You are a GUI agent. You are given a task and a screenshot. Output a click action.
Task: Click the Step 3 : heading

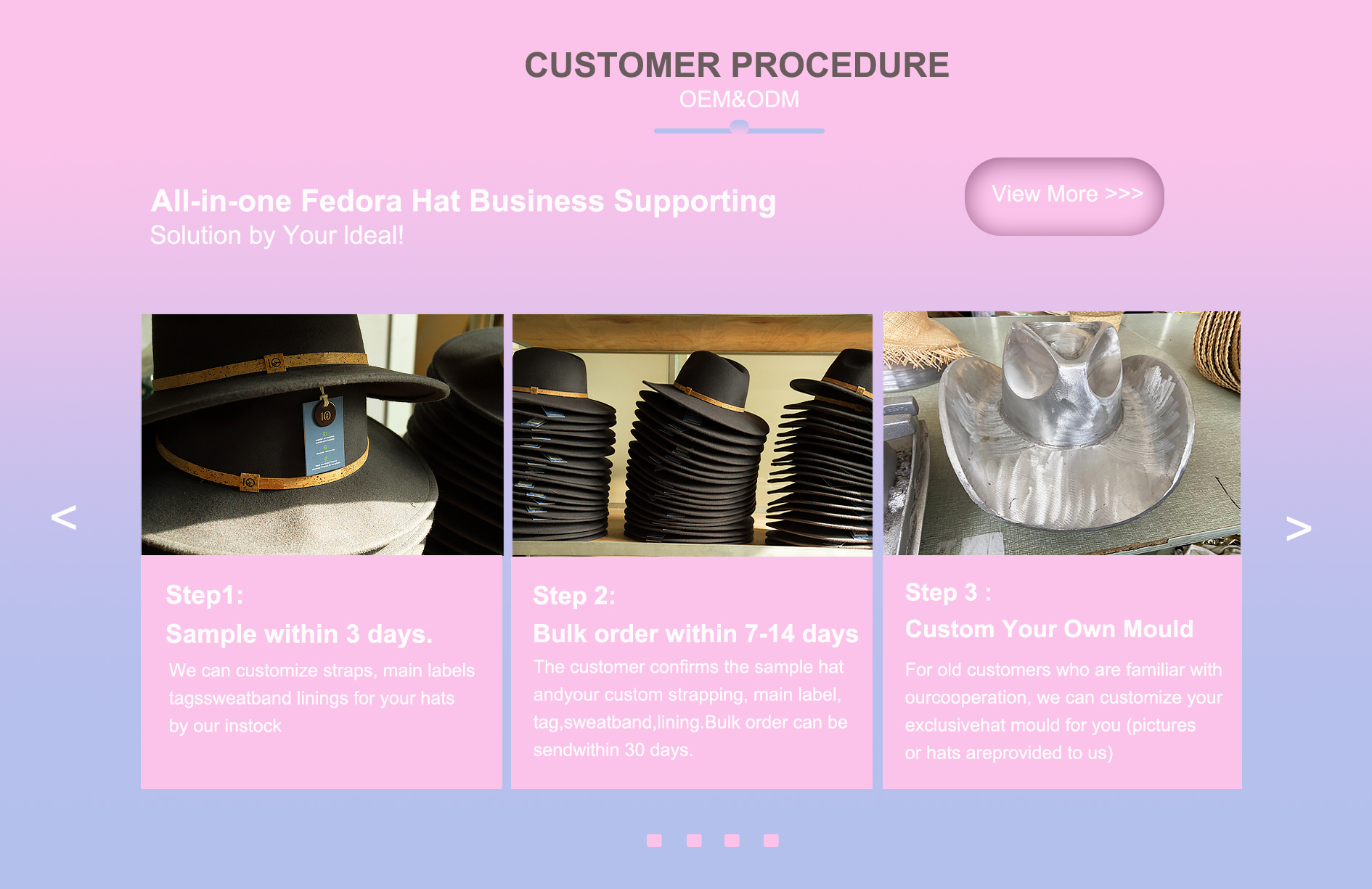948,592
